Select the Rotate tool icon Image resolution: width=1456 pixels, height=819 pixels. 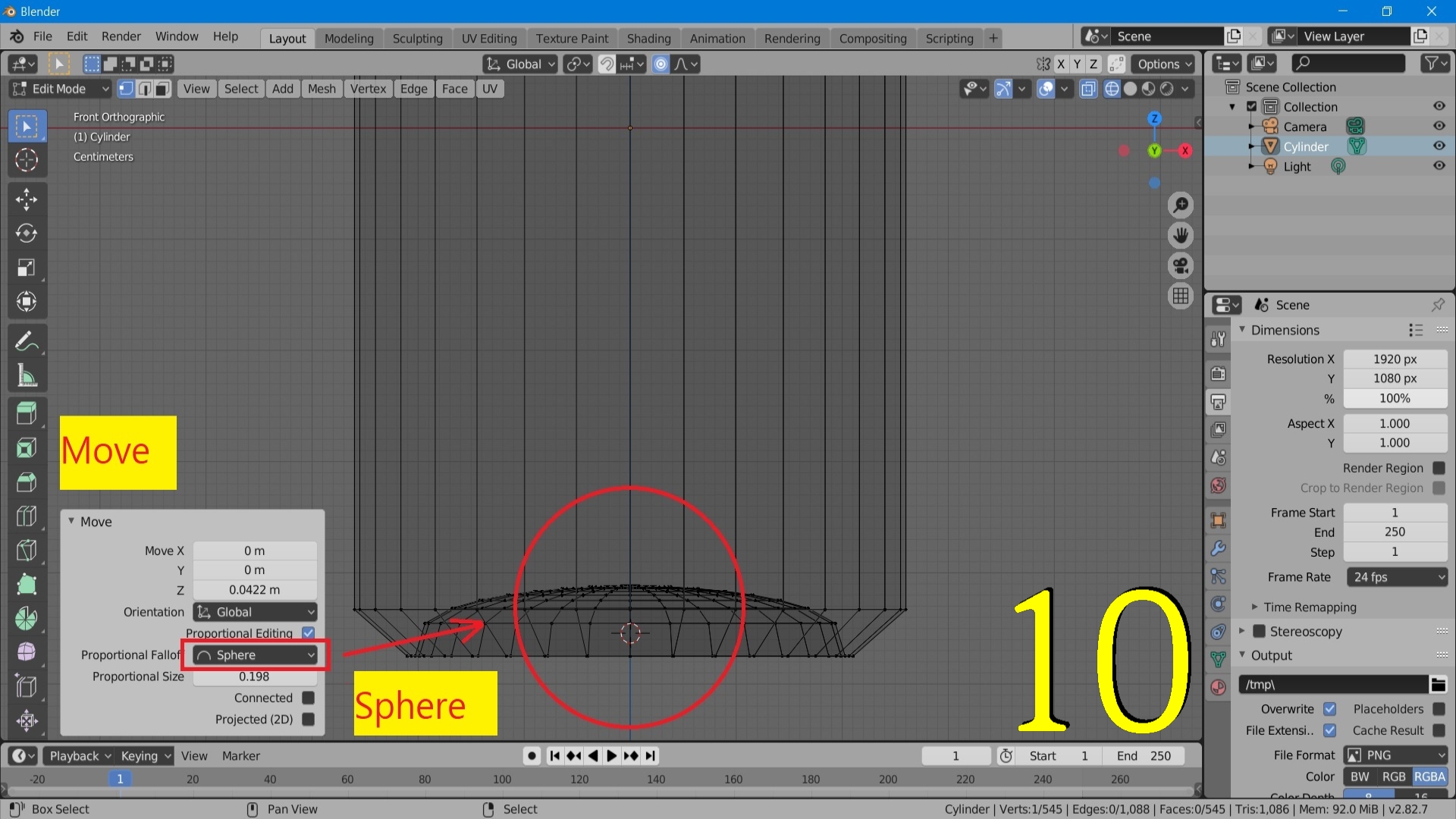pyautogui.click(x=27, y=234)
